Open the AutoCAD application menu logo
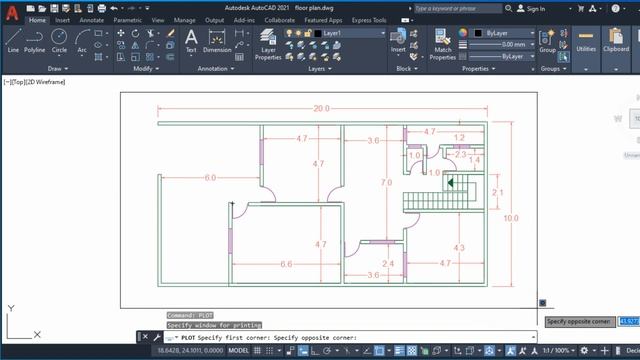Screen dimensions: 640x360 pyautogui.click(x=12, y=13)
